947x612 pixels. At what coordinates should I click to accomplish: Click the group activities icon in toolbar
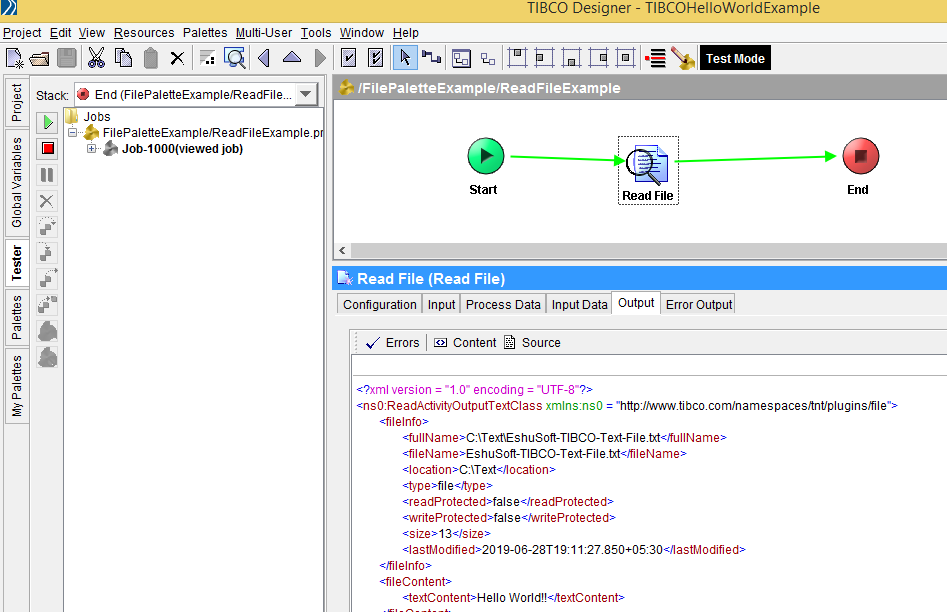461,59
